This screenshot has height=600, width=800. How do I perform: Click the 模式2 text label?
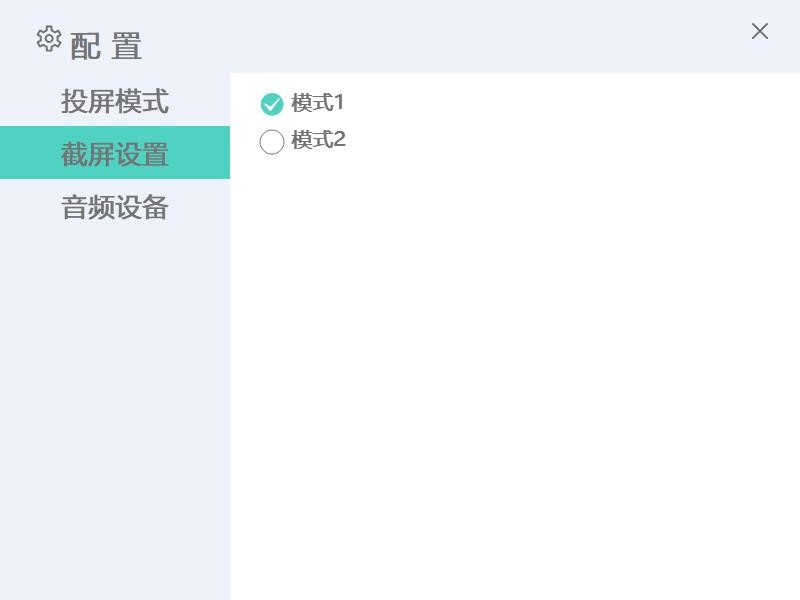point(318,140)
